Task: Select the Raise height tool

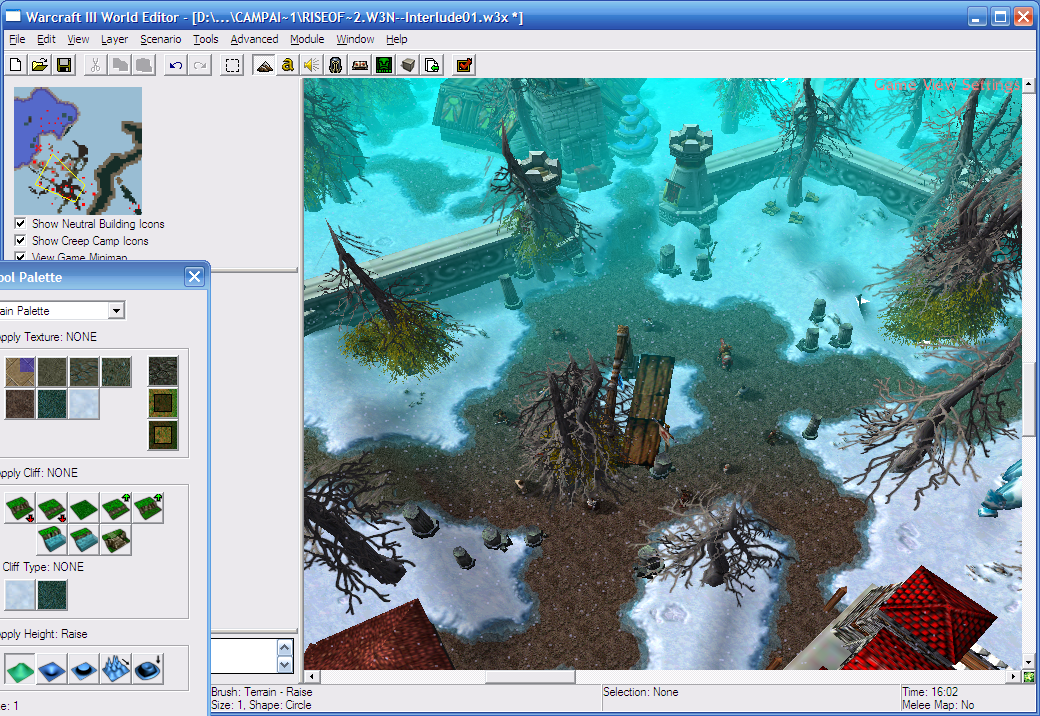Action: (x=19, y=668)
